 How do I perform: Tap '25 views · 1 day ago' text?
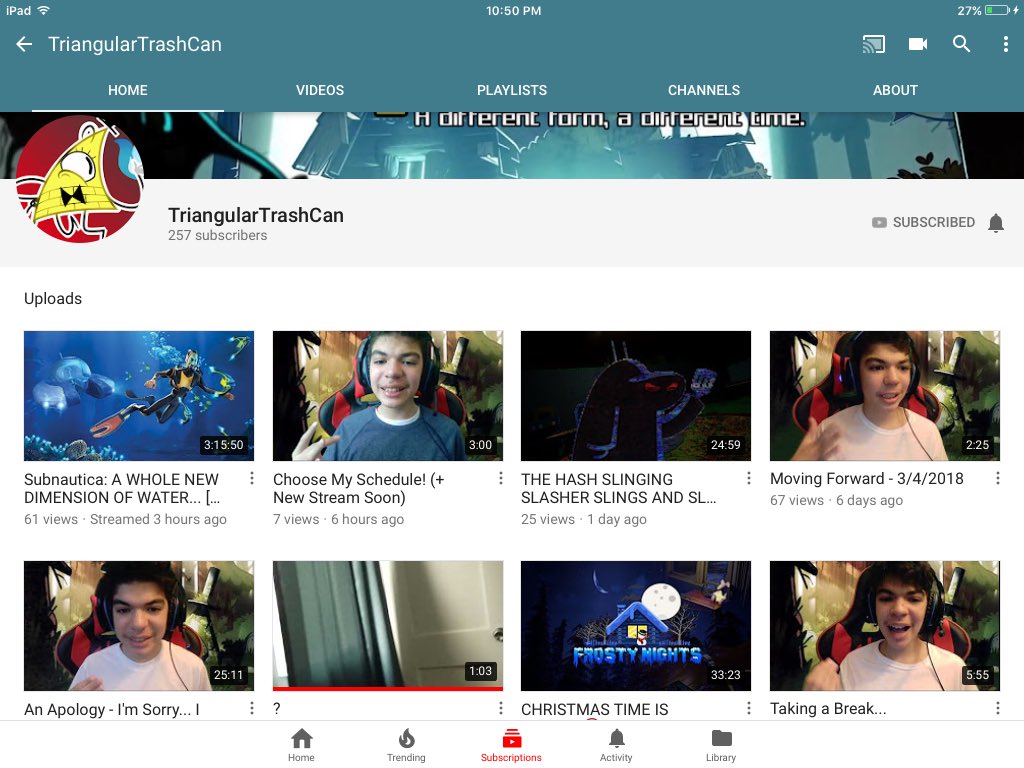coord(584,519)
